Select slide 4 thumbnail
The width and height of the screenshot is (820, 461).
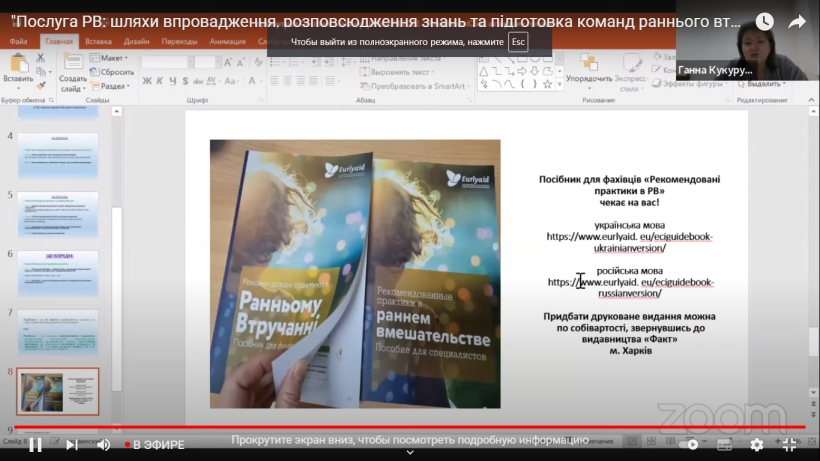click(x=58, y=156)
